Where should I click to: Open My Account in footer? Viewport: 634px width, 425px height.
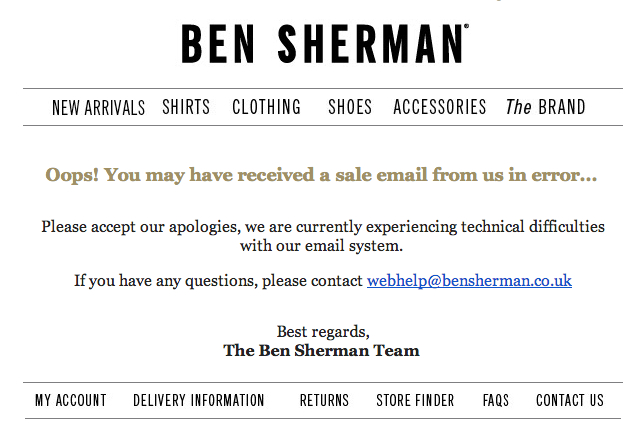(x=70, y=400)
